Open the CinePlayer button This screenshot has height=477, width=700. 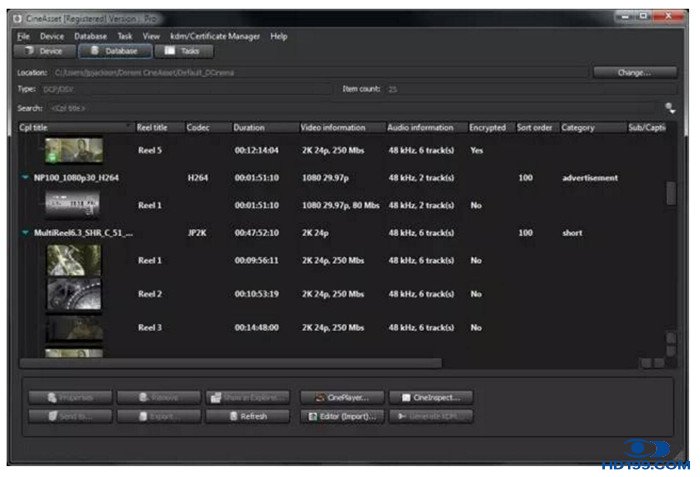341,397
